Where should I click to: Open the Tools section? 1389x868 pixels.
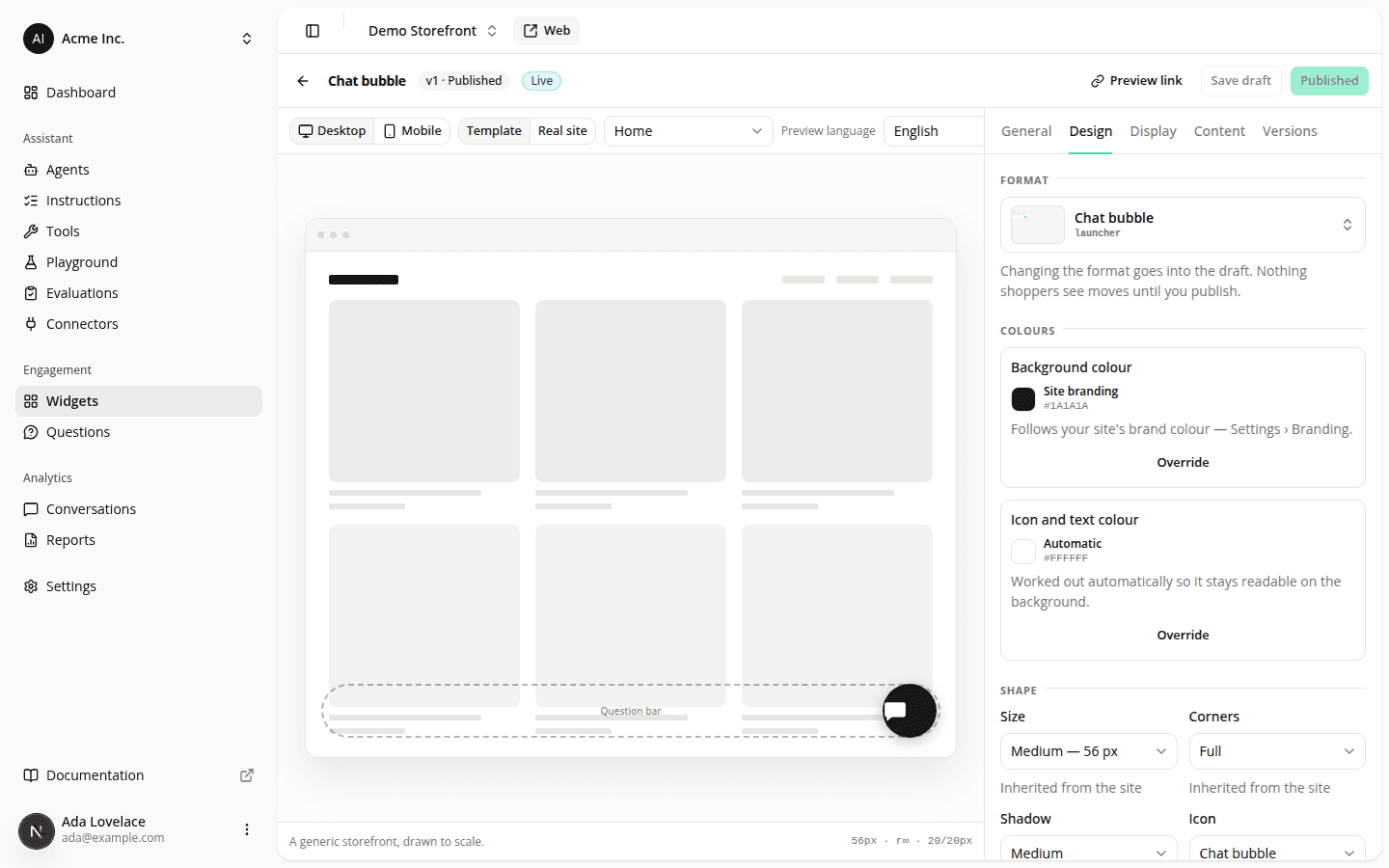pos(139,231)
